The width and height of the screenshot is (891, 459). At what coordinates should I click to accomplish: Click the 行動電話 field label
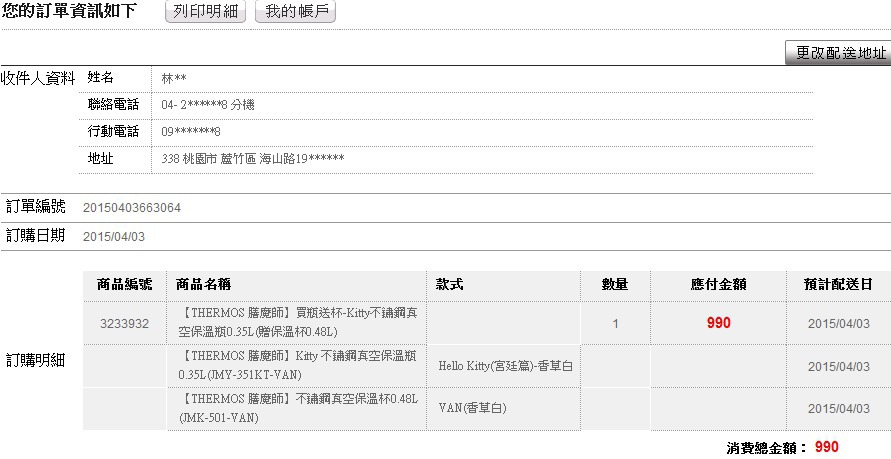[x=113, y=131]
